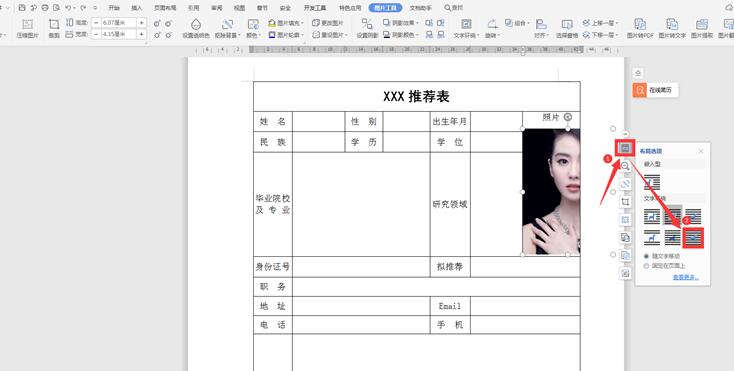Switch to the 开发工具 Developer tab
734x371 pixels.
pos(315,8)
